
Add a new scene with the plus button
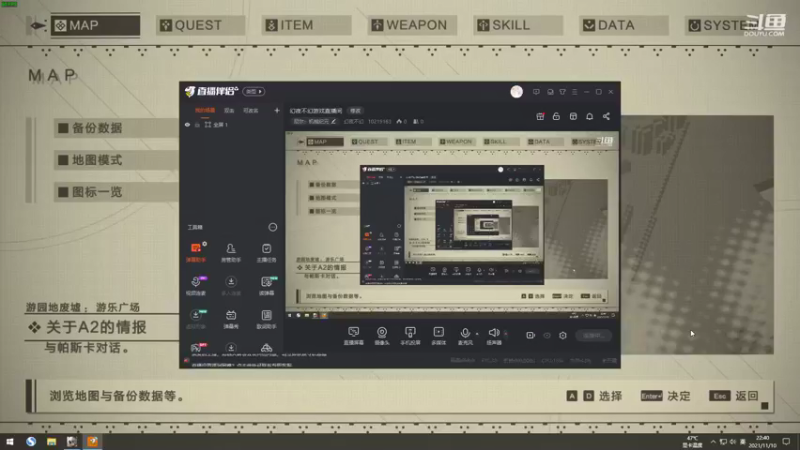pyautogui.click(x=277, y=110)
